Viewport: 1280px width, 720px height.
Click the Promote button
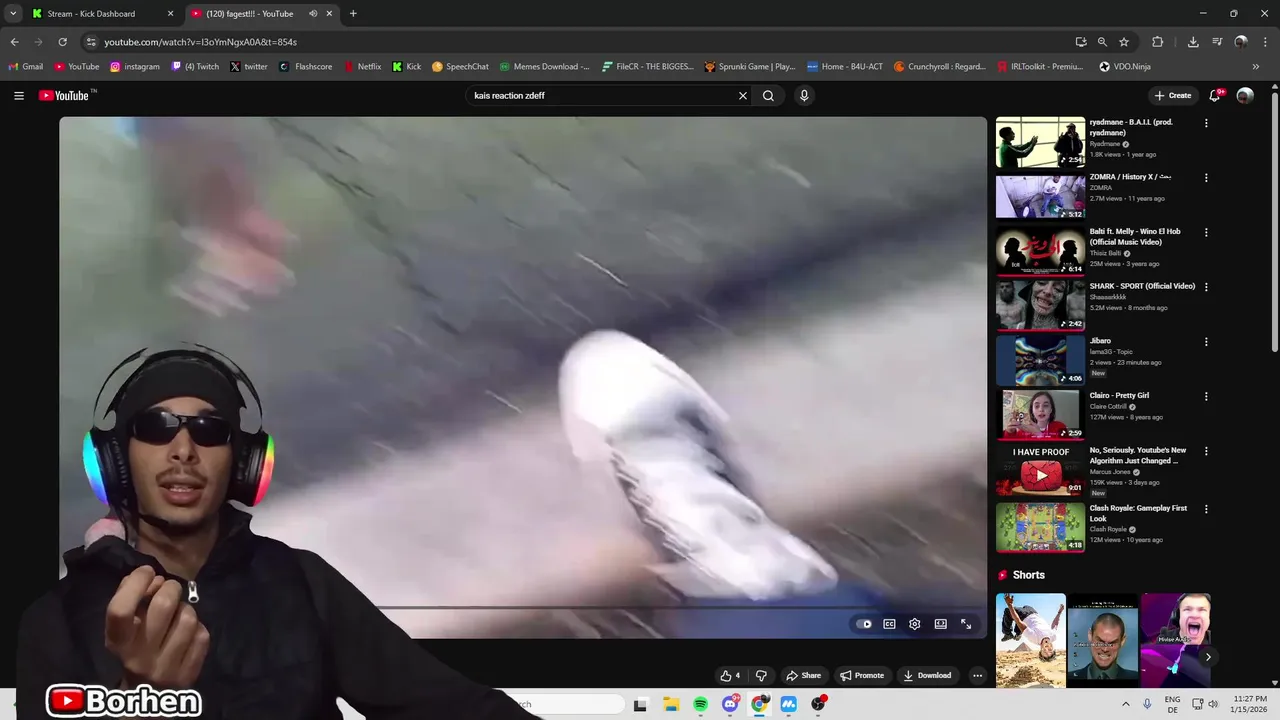(x=861, y=675)
